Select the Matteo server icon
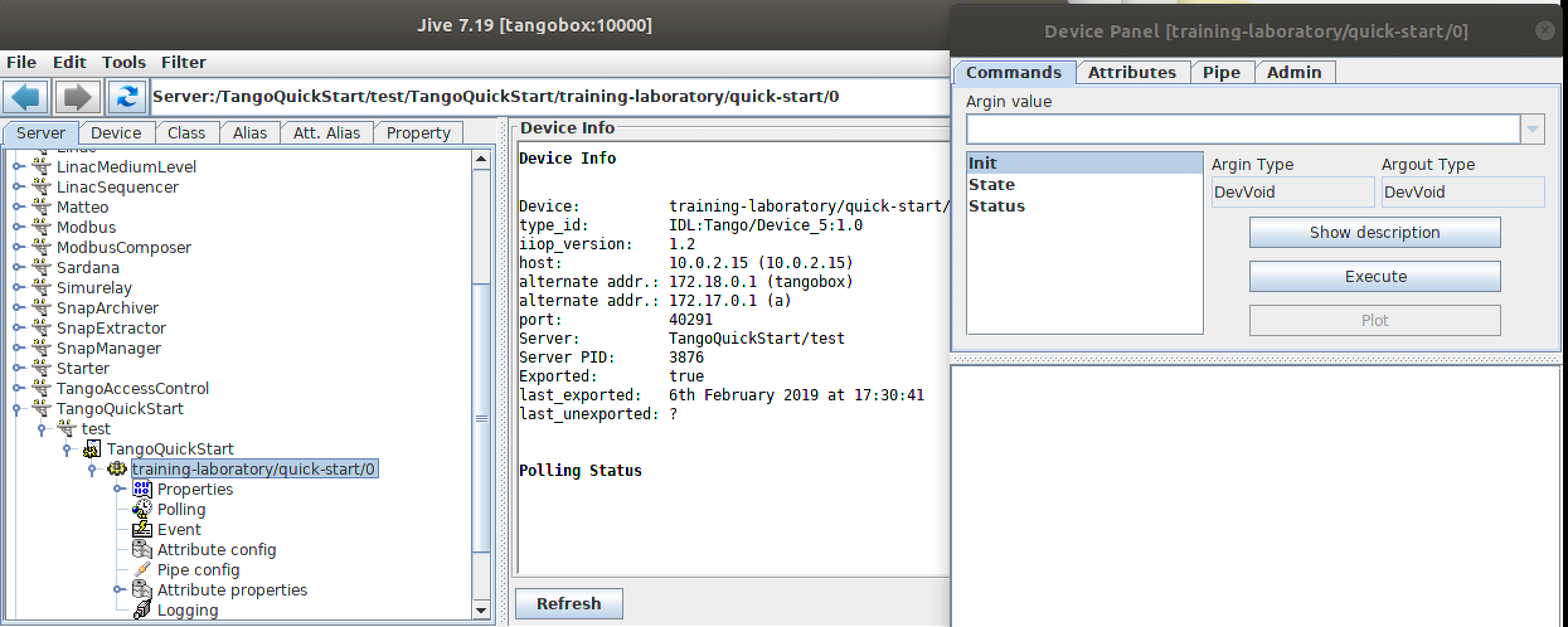The height and width of the screenshot is (627, 1568). click(x=42, y=207)
